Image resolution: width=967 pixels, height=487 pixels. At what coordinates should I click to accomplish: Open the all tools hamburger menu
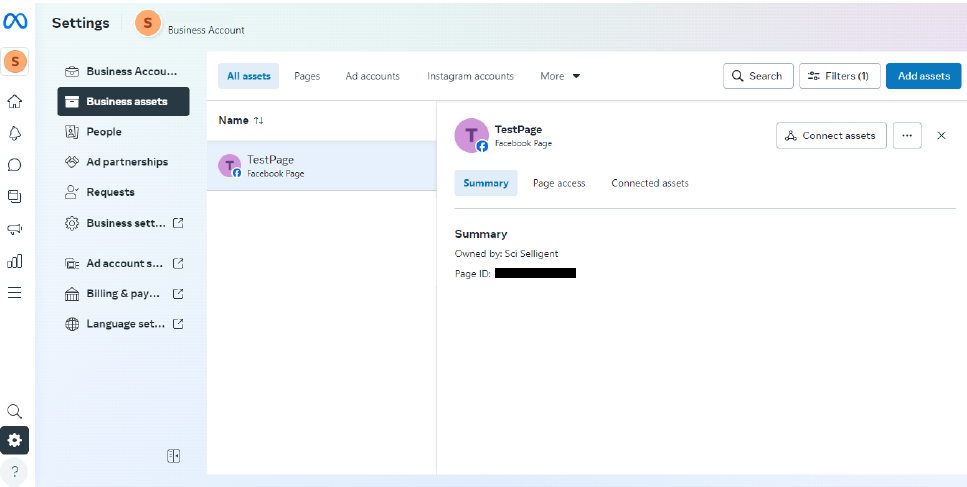(15, 293)
